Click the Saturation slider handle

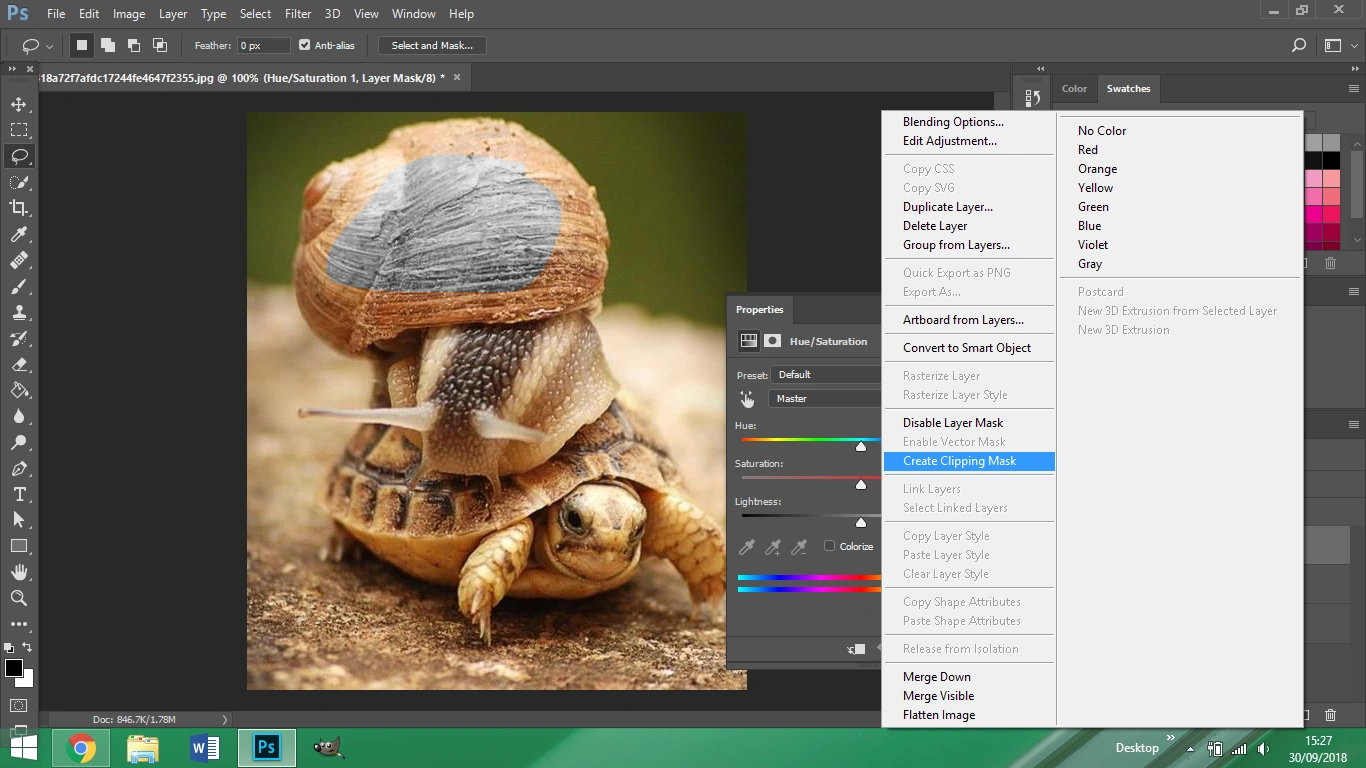point(861,485)
